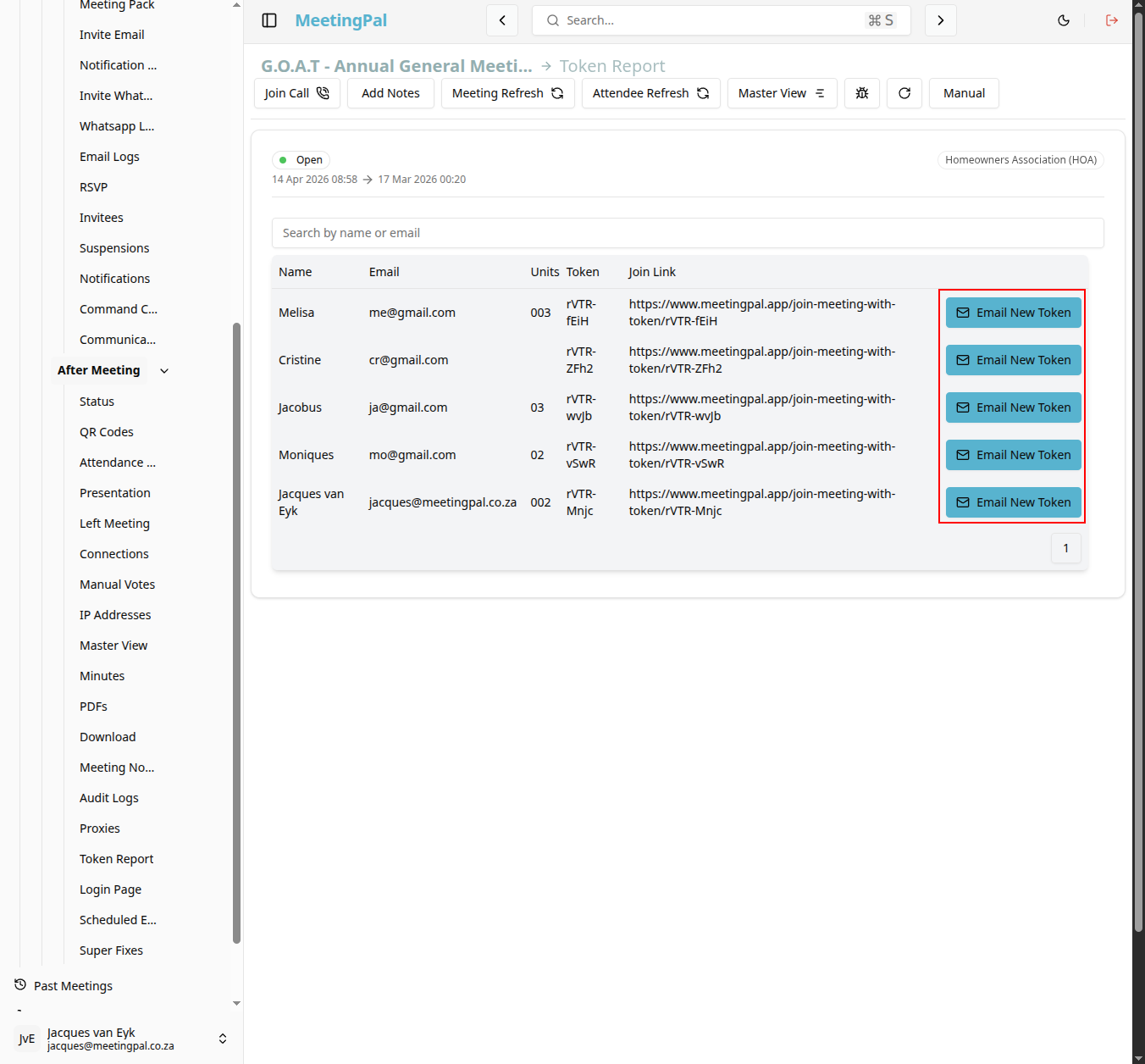Email new token to Melisa

pos(1014,313)
